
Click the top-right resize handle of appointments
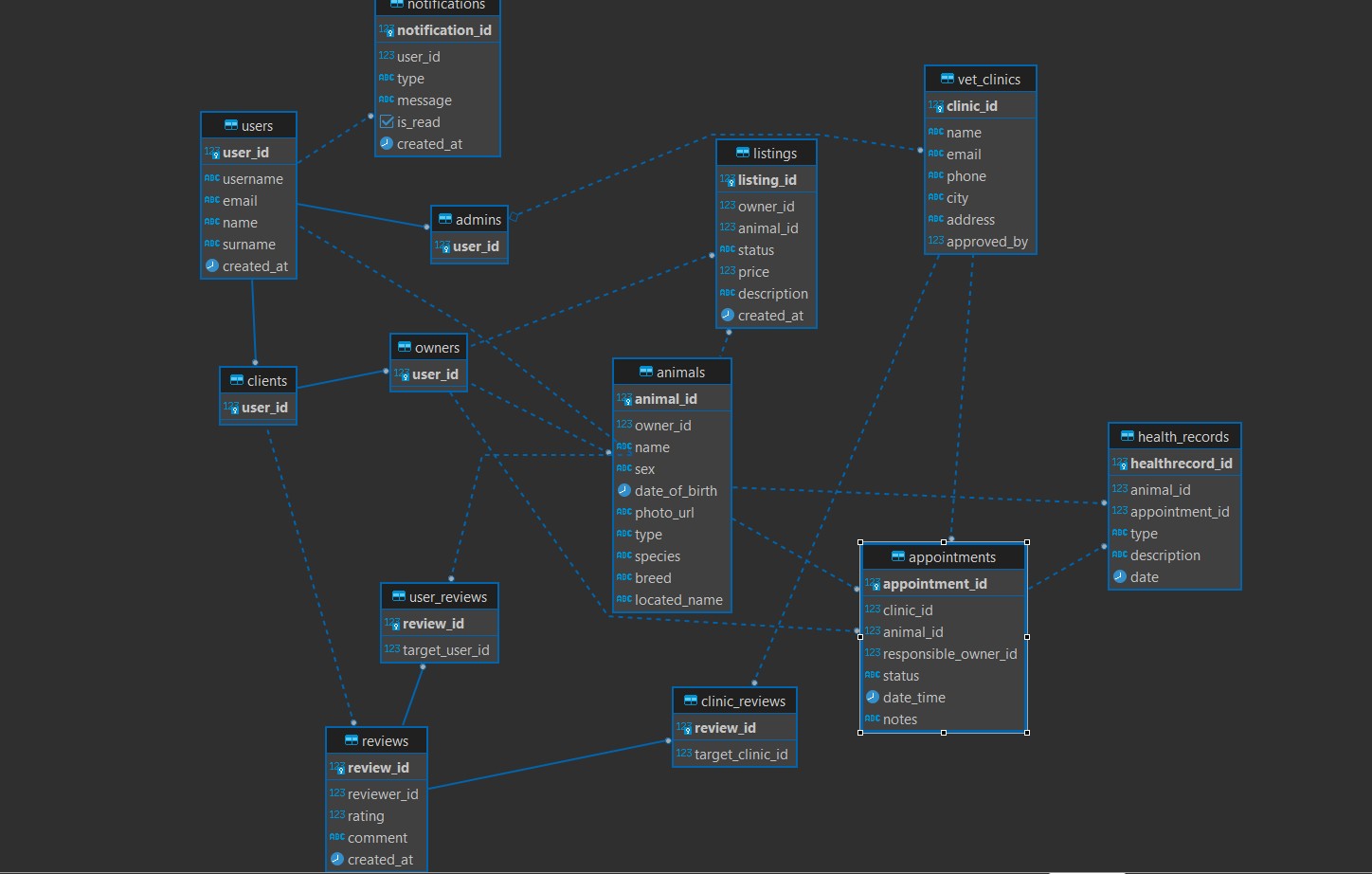coord(1027,542)
